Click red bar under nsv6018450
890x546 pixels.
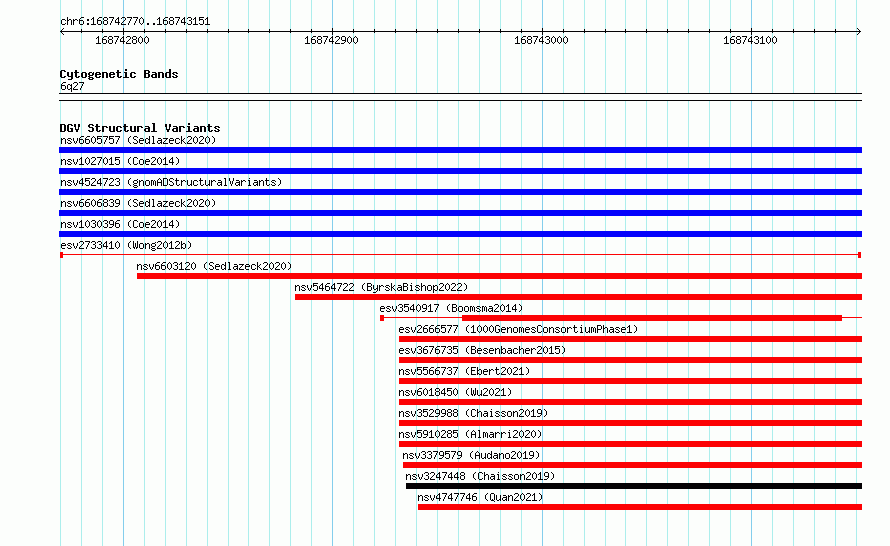631,402
